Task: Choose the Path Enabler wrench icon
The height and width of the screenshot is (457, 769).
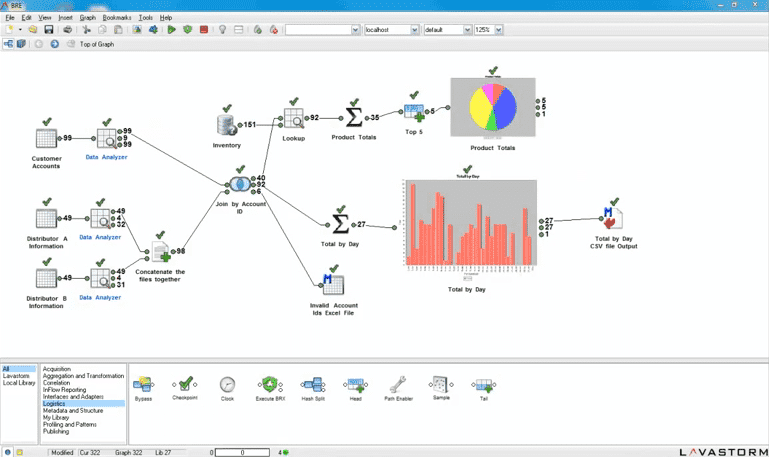Action: click(x=397, y=385)
